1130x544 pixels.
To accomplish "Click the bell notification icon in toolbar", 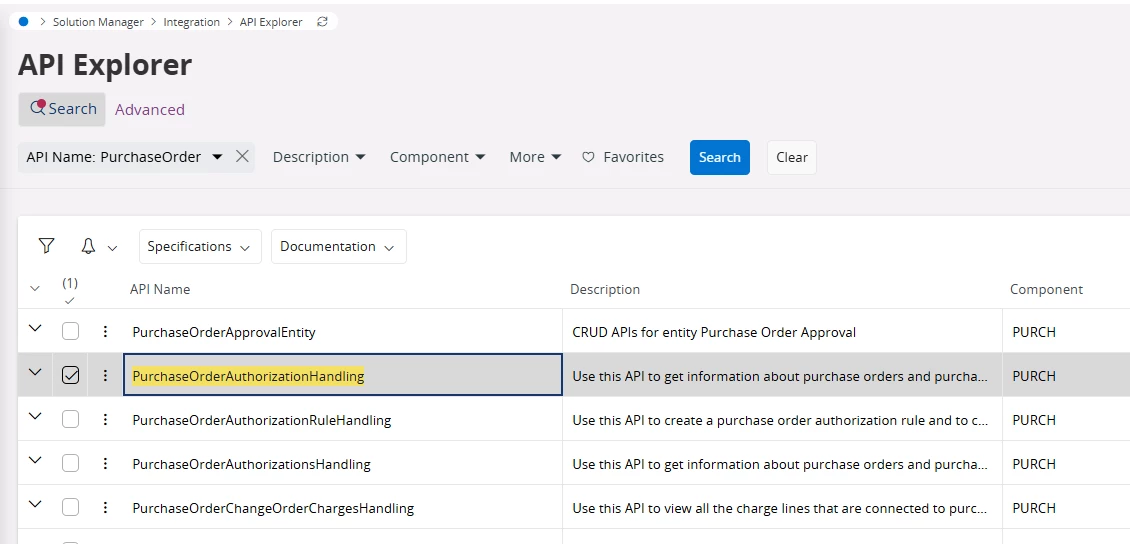I will [88, 246].
